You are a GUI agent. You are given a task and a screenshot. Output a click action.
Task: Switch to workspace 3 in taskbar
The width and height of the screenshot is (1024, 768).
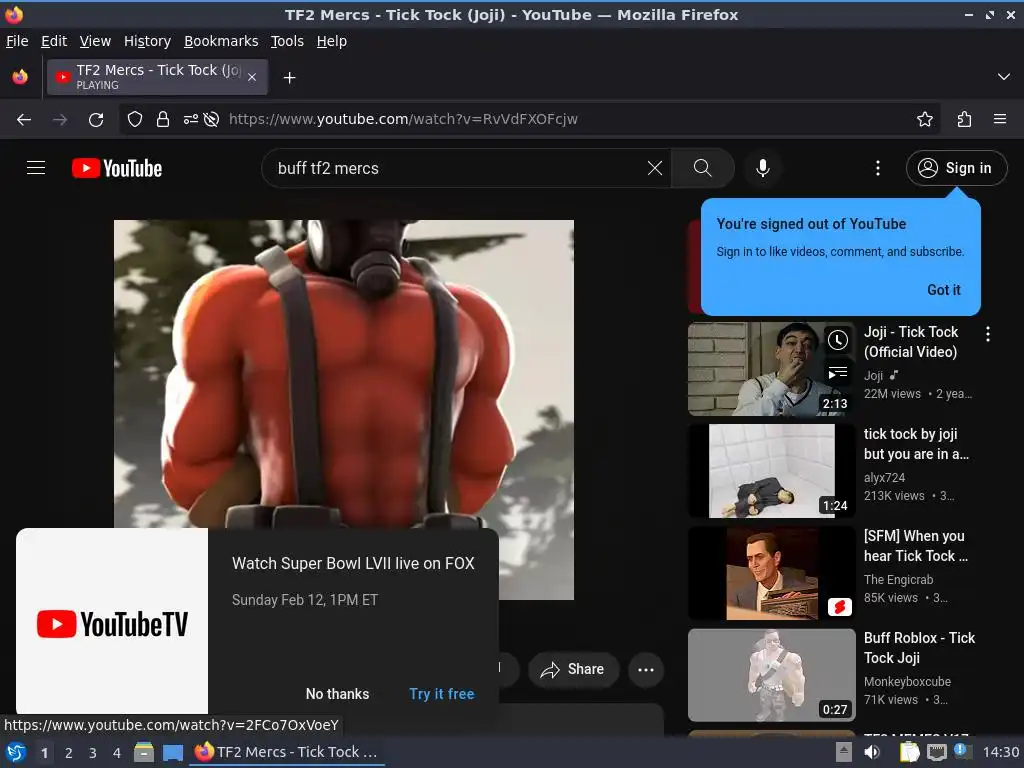(x=93, y=753)
